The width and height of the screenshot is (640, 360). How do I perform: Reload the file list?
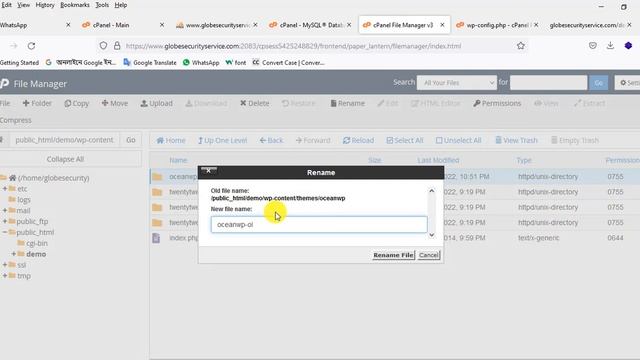point(358,140)
